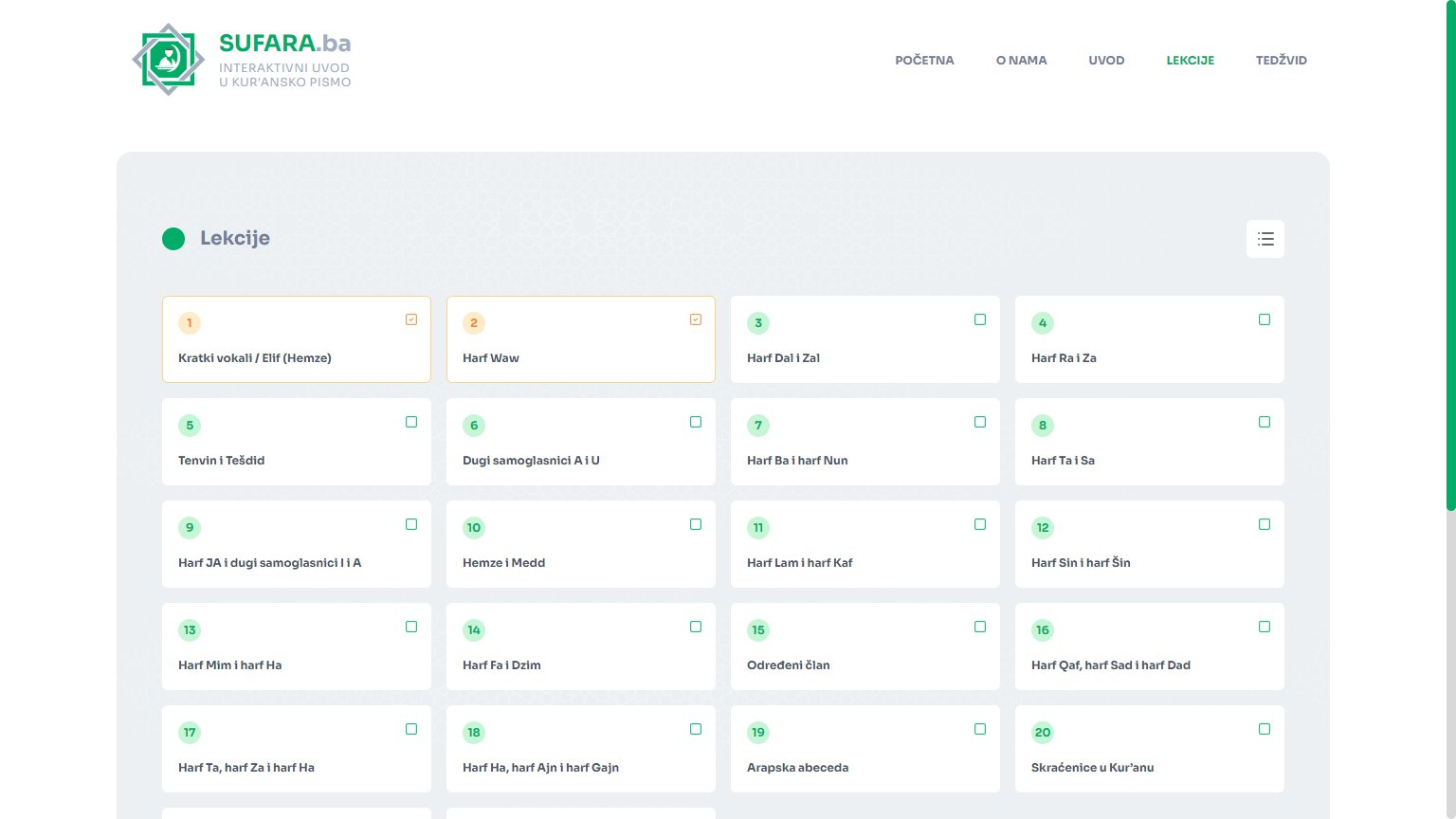Viewport: 1456px width, 819px height.
Task: Click lesson number 20 badge
Action: pyautogui.click(x=1043, y=733)
